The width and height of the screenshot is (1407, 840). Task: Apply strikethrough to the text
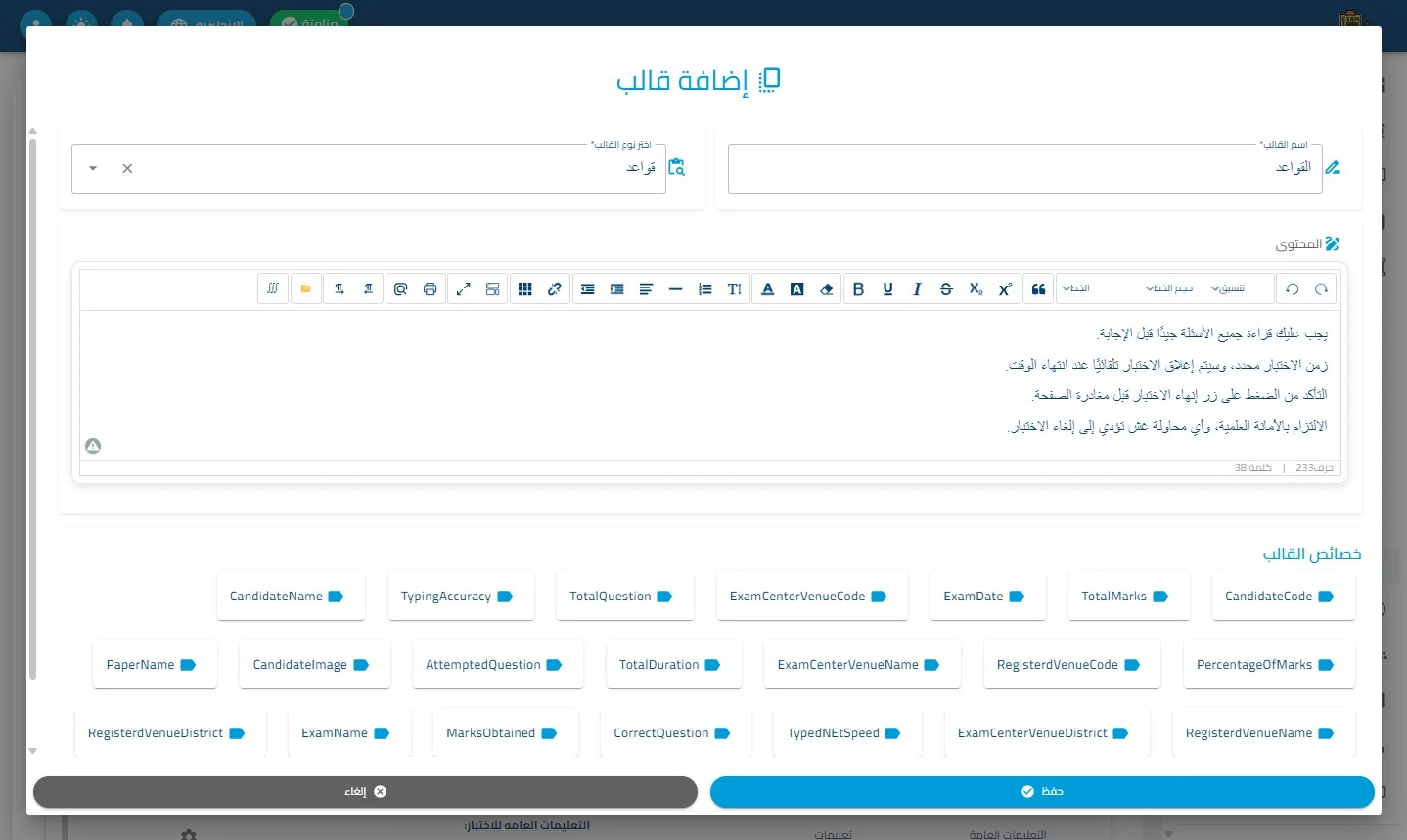(946, 289)
